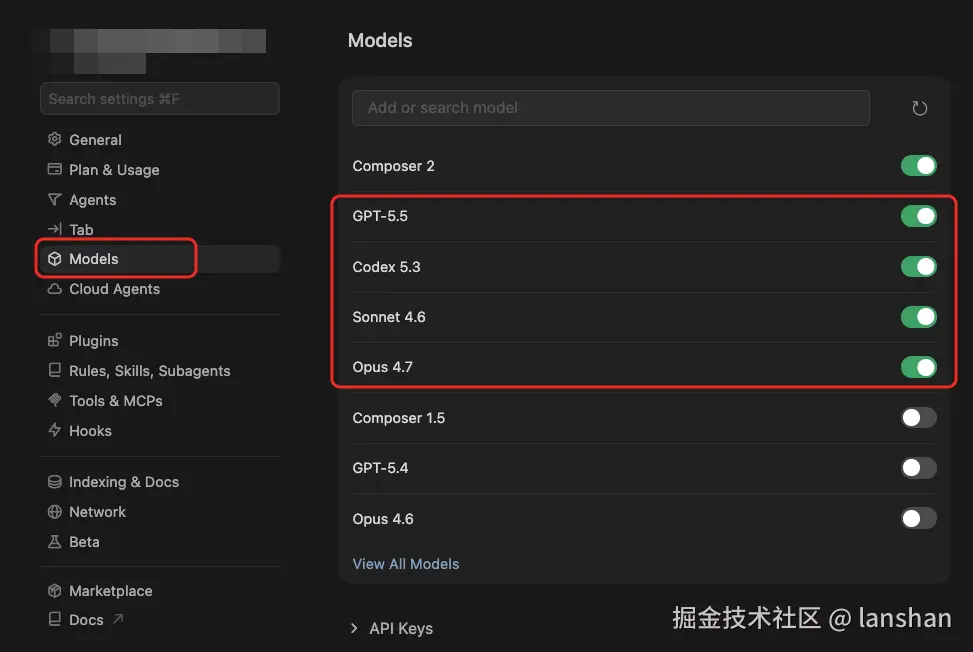Enable the Opus 4.6 model toggle

pos(918,519)
